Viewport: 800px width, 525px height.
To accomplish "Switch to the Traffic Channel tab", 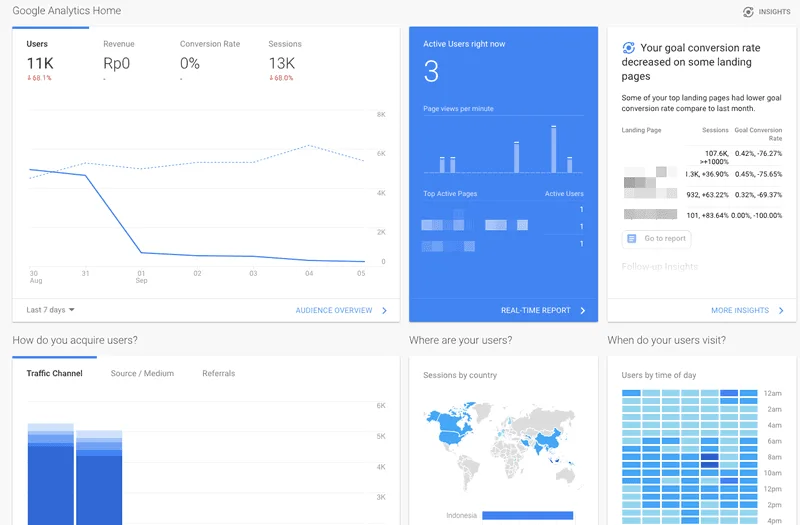I will click(54, 373).
